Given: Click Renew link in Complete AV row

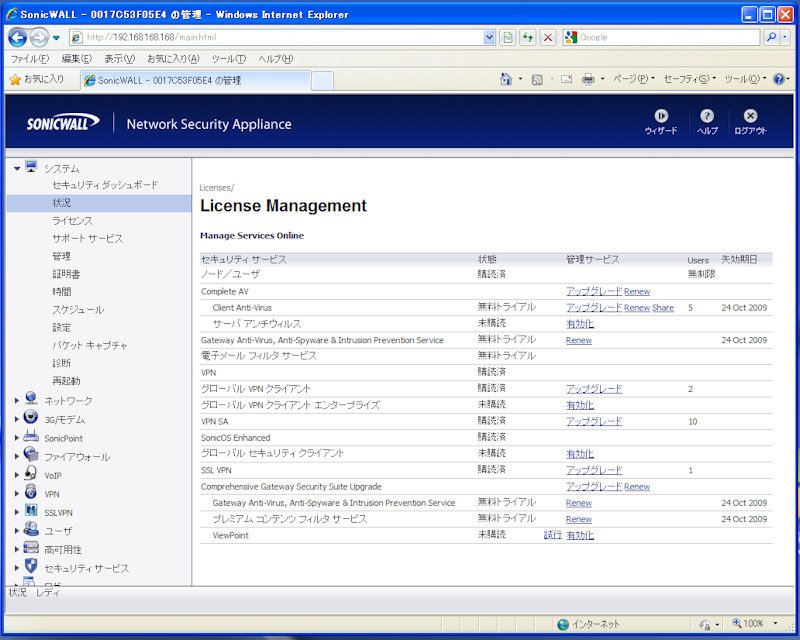Looking at the screenshot, I should 637,291.
